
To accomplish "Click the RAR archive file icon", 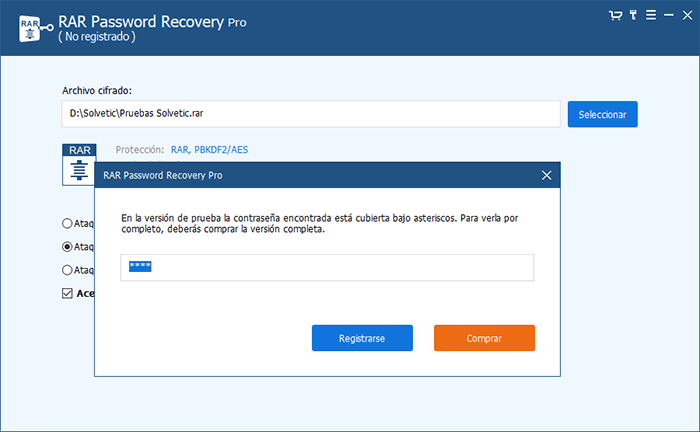I will point(79,164).
